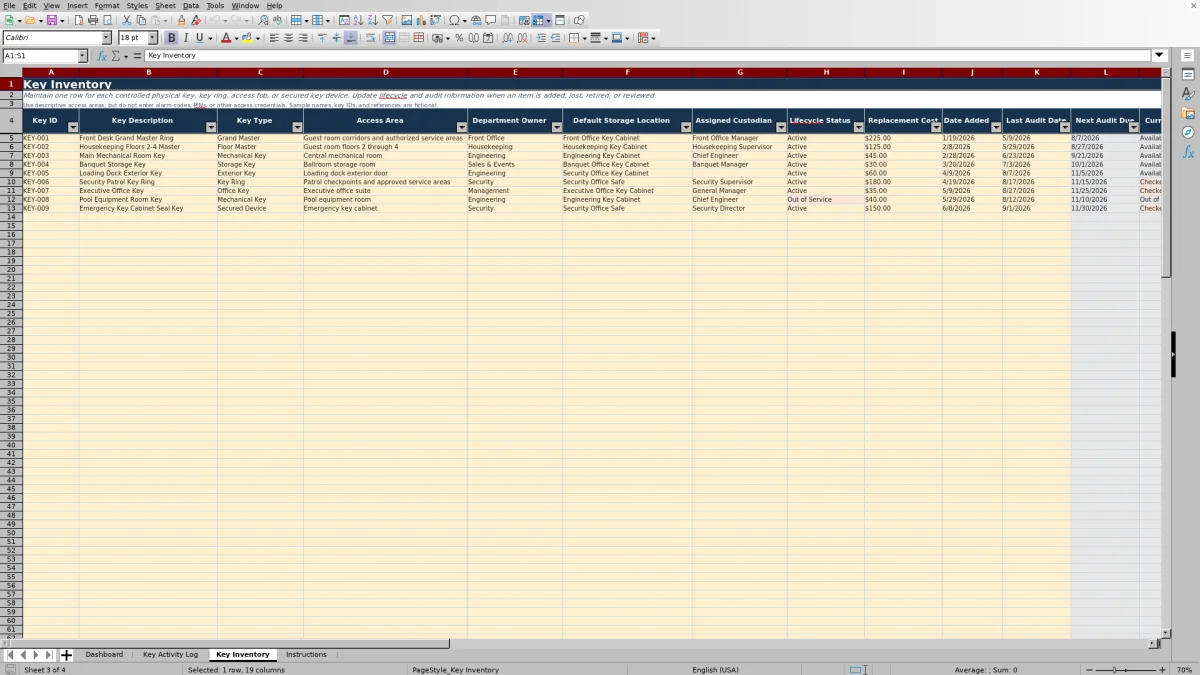Screen dimensions: 1200x675
Task: Toggle Freeze Rows and Columns
Action: pyautogui.click(x=537, y=20)
